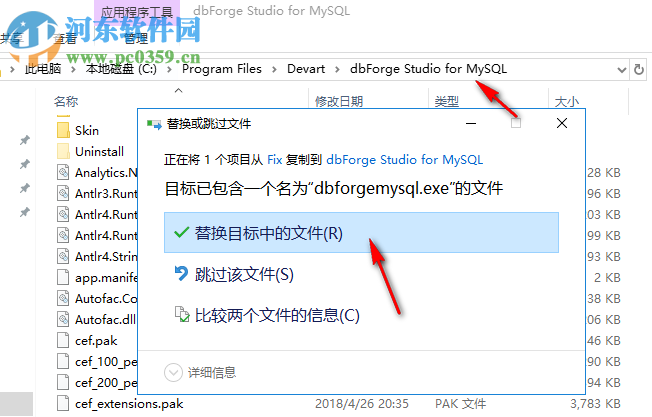Select Devart in the breadcrumb path
The width and height of the screenshot is (652, 417).
(306, 69)
